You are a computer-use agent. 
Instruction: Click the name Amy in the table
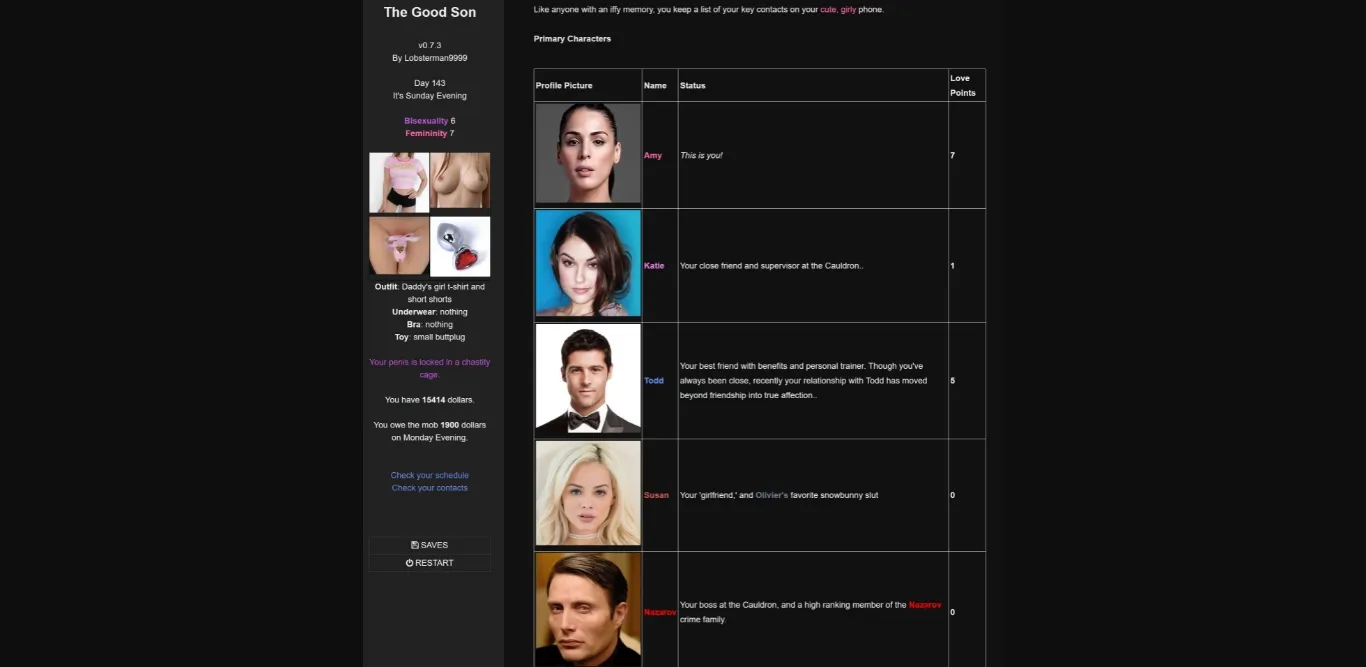pyautogui.click(x=653, y=156)
